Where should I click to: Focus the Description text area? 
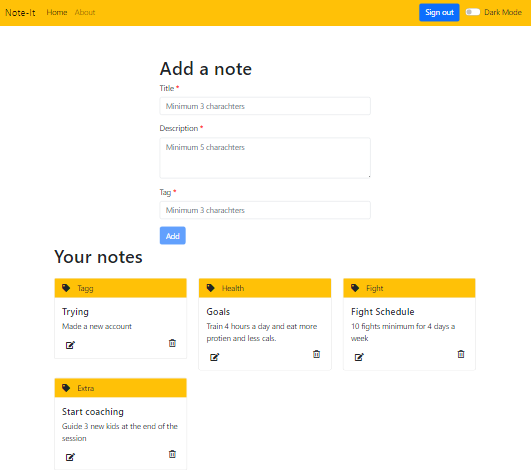coord(265,158)
